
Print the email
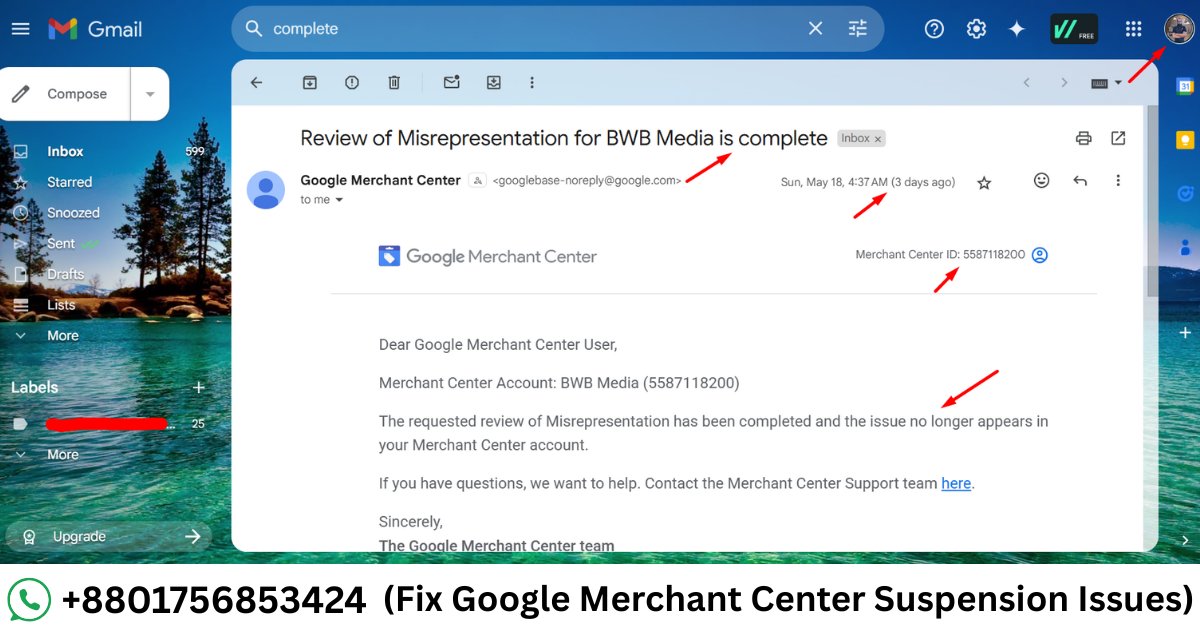point(1084,138)
